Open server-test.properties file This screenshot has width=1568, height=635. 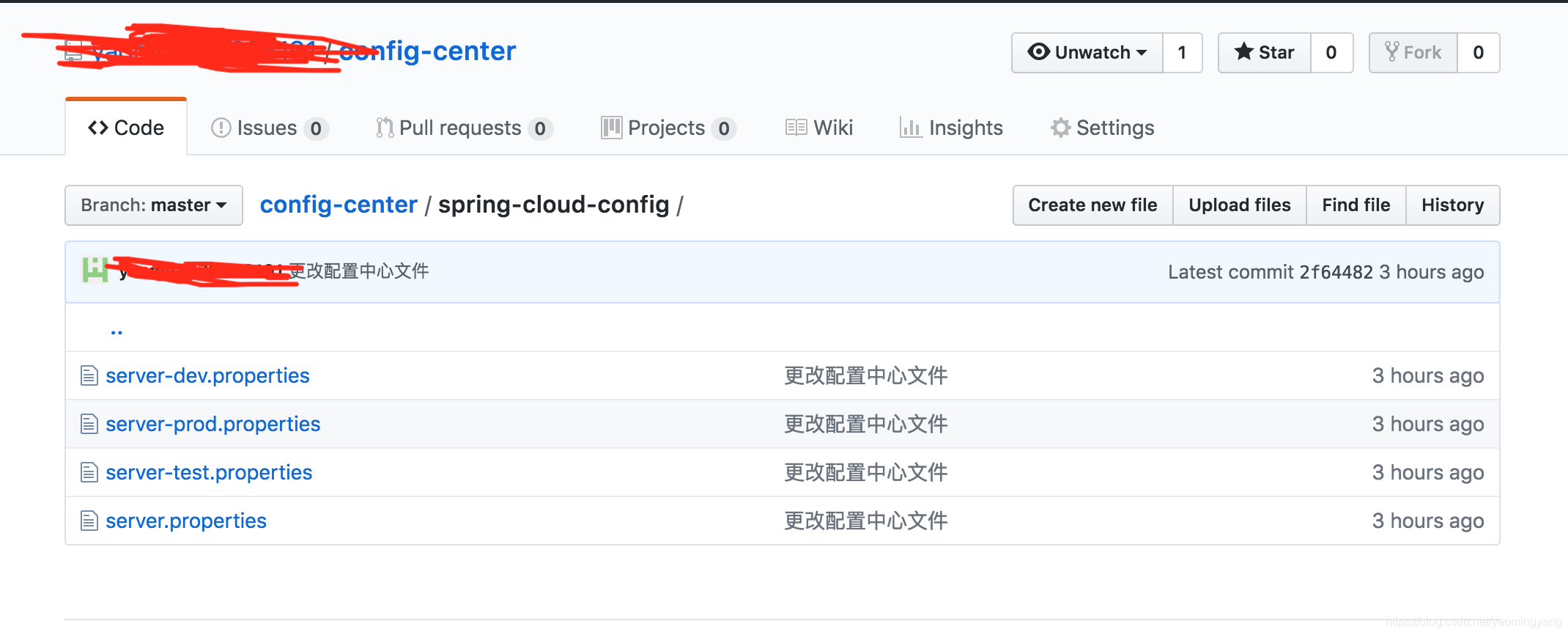tap(209, 472)
